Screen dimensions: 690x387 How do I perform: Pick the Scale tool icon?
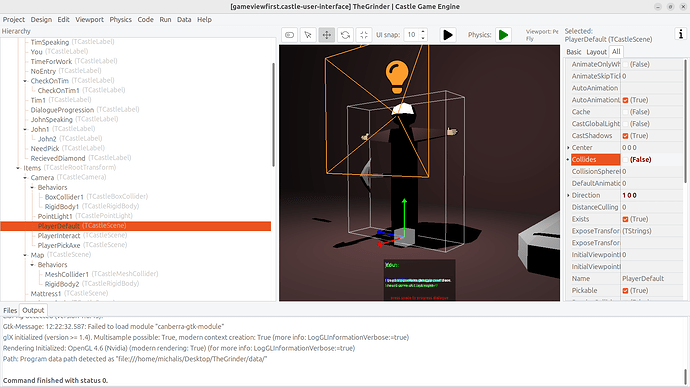coord(364,35)
